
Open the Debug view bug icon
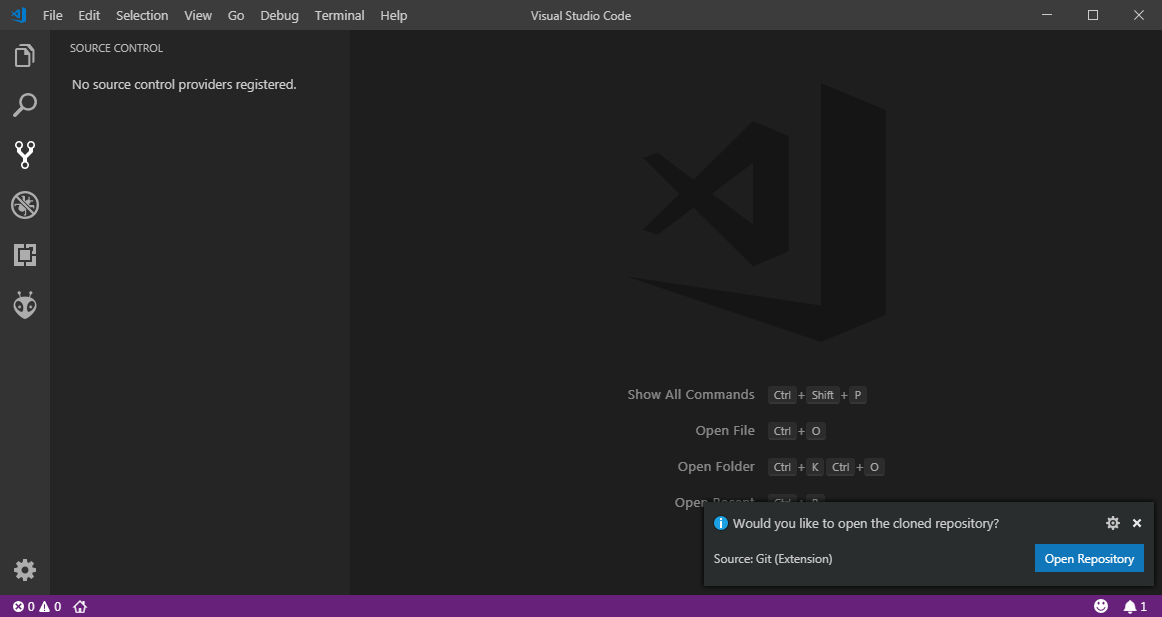pos(24,205)
